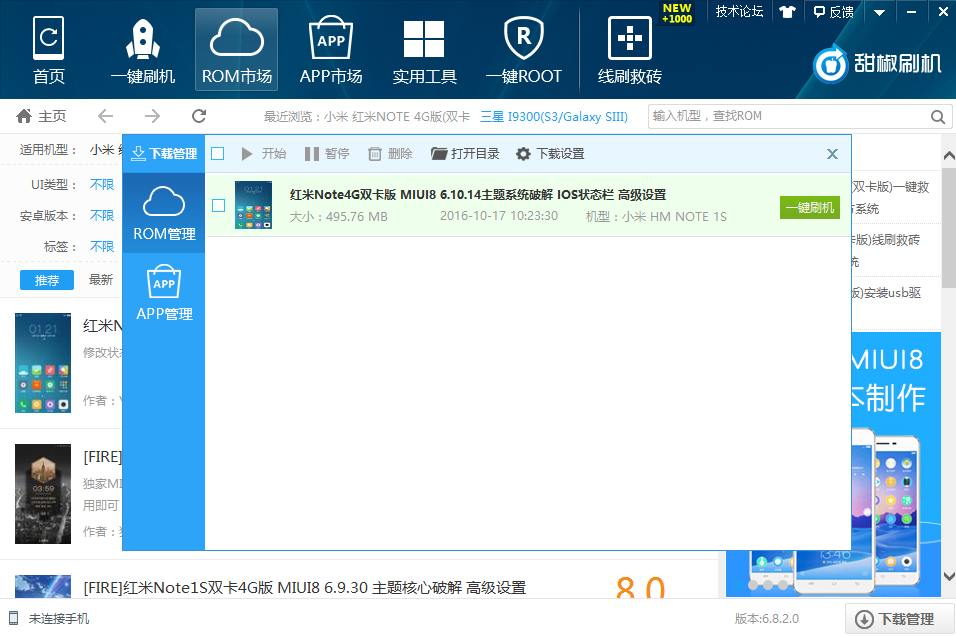Click the refresh arrow icon

[199, 116]
